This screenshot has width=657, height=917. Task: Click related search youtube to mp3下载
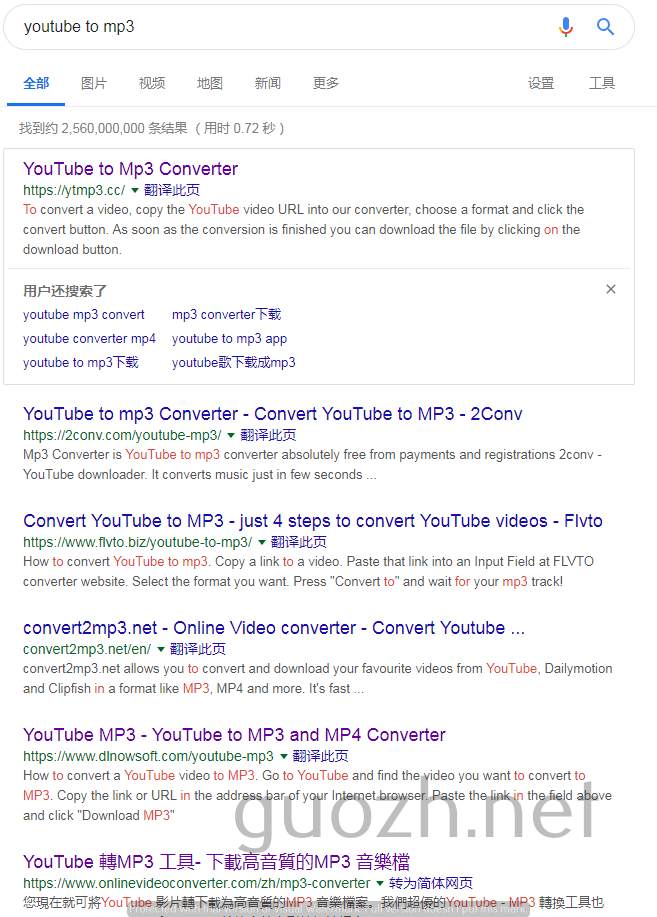pos(81,363)
